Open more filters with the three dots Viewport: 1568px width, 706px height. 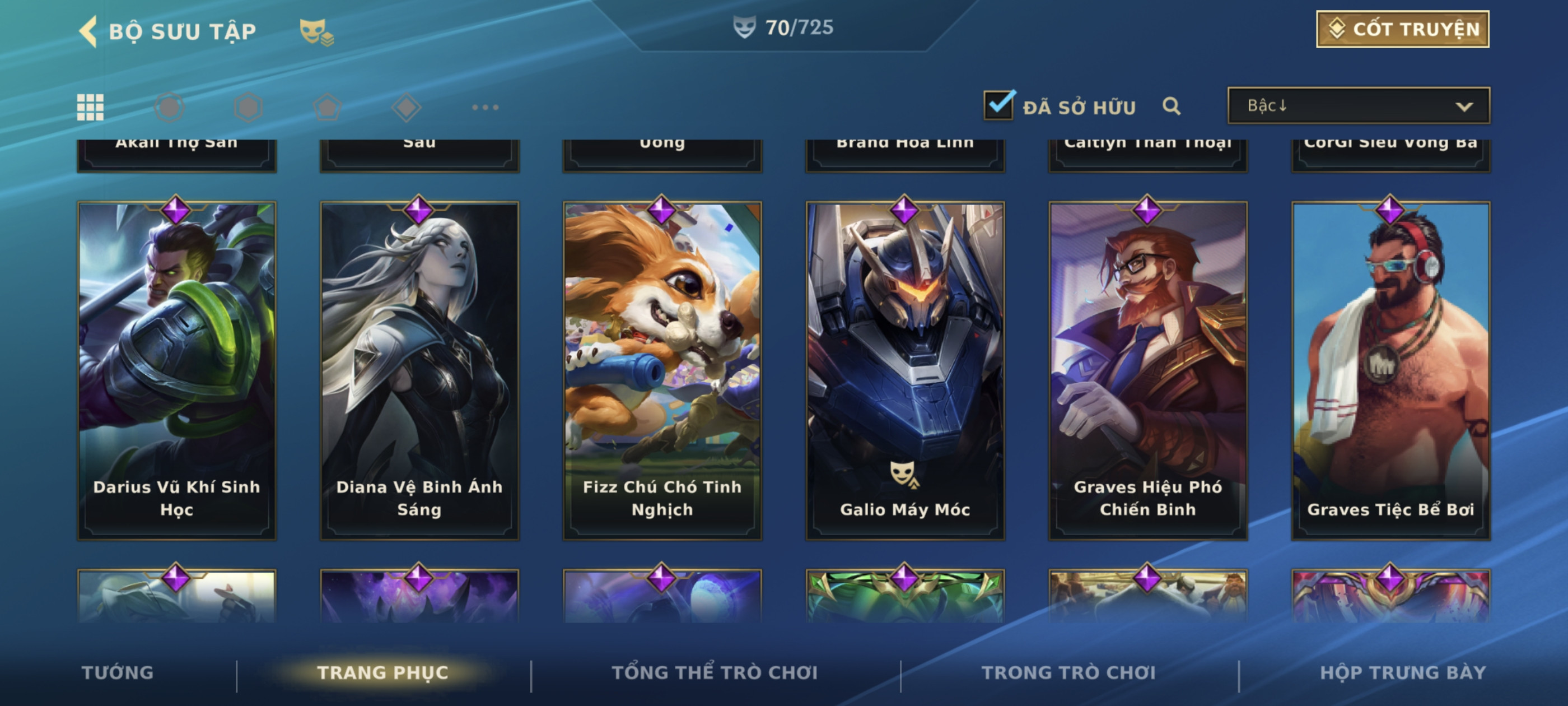485,107
